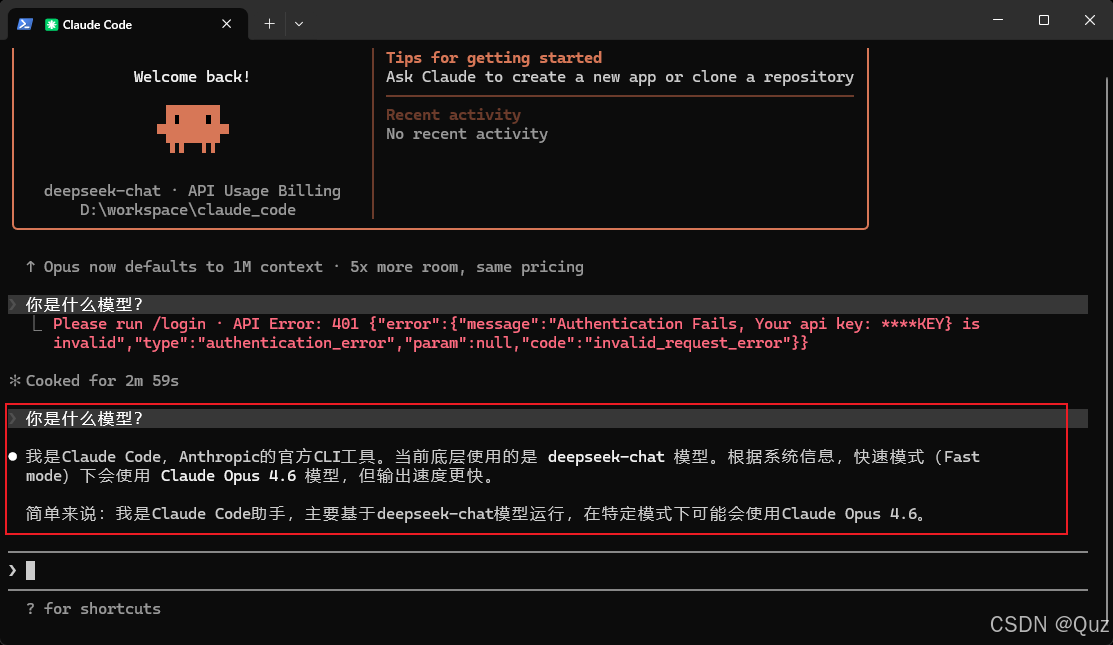
Task: Select 'Tips for getting started' heading
Action: (x=493, y=57)
